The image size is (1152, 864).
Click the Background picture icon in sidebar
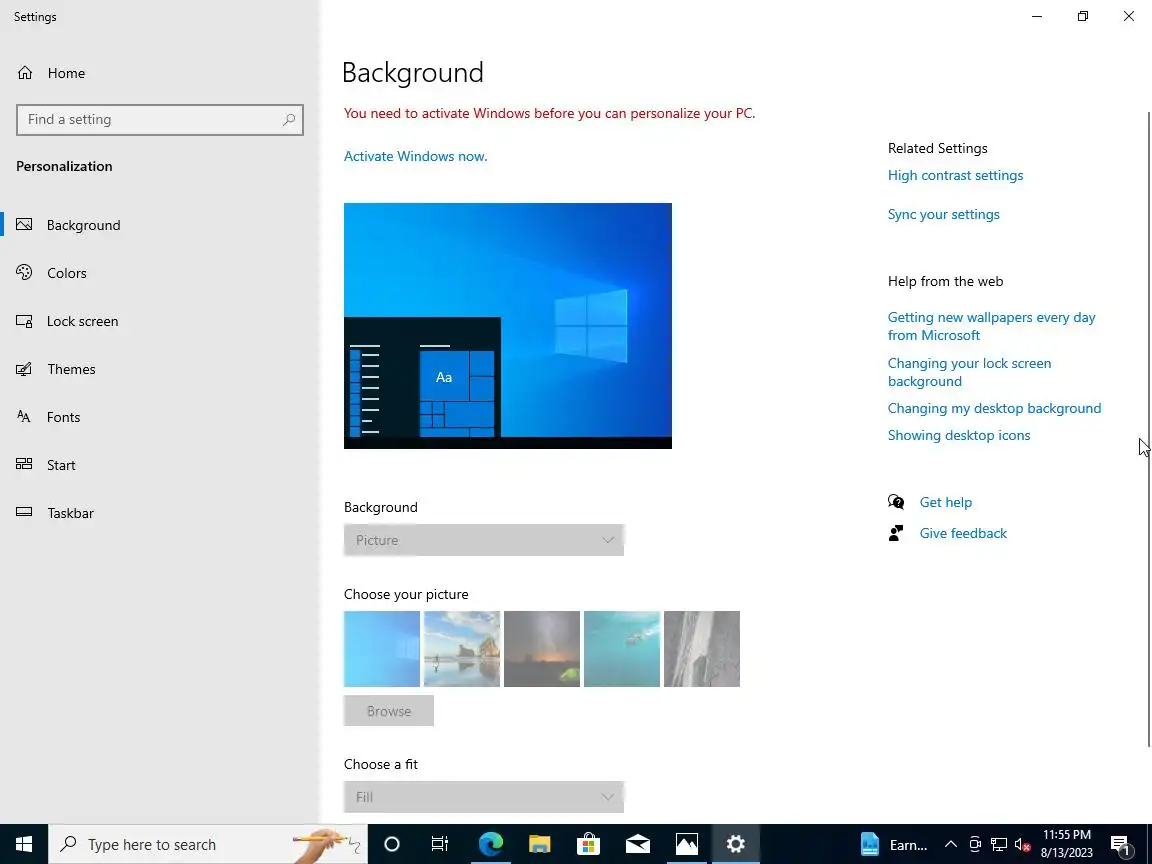tap(24, 225)
